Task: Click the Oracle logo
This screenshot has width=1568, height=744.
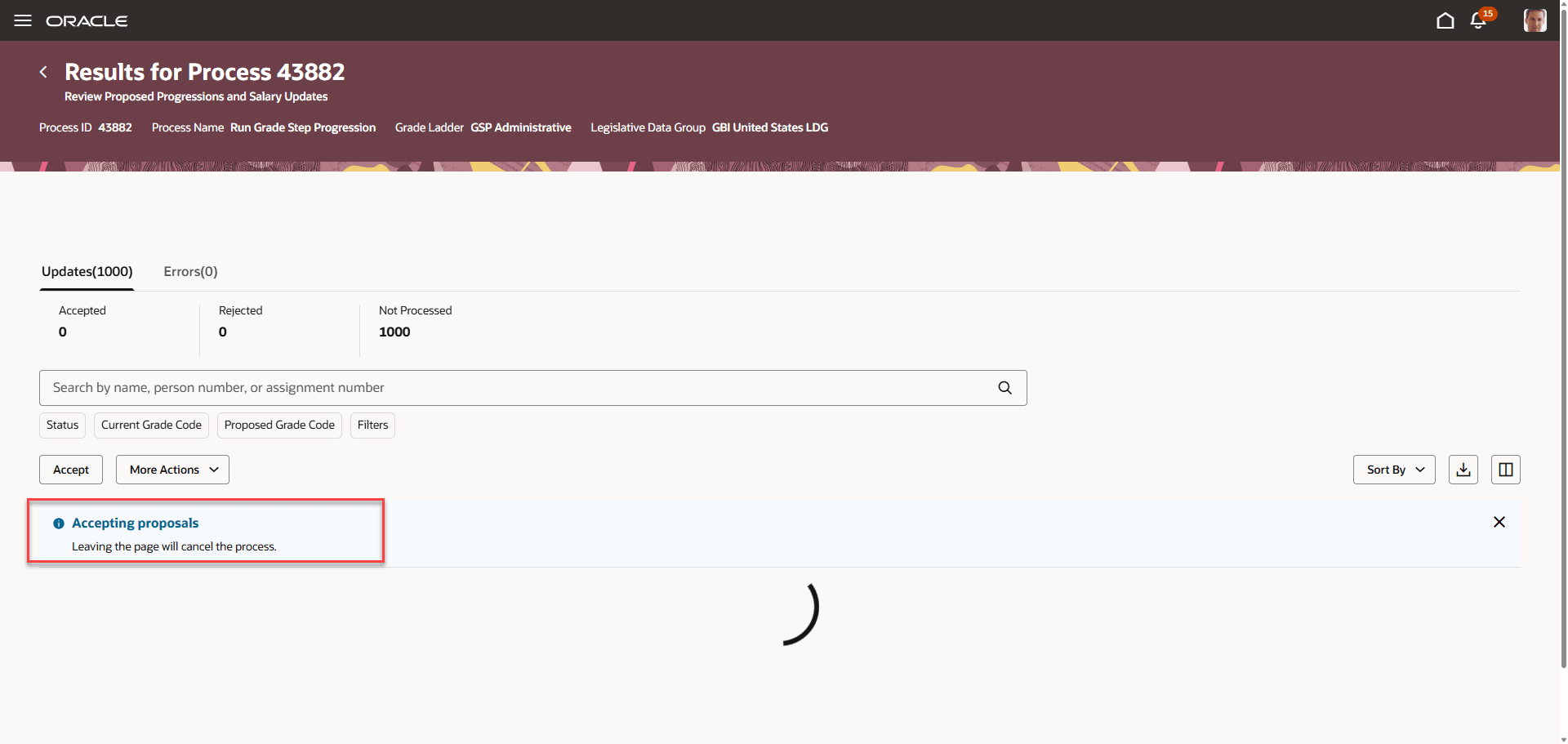Action: click(x=87, y=20)
